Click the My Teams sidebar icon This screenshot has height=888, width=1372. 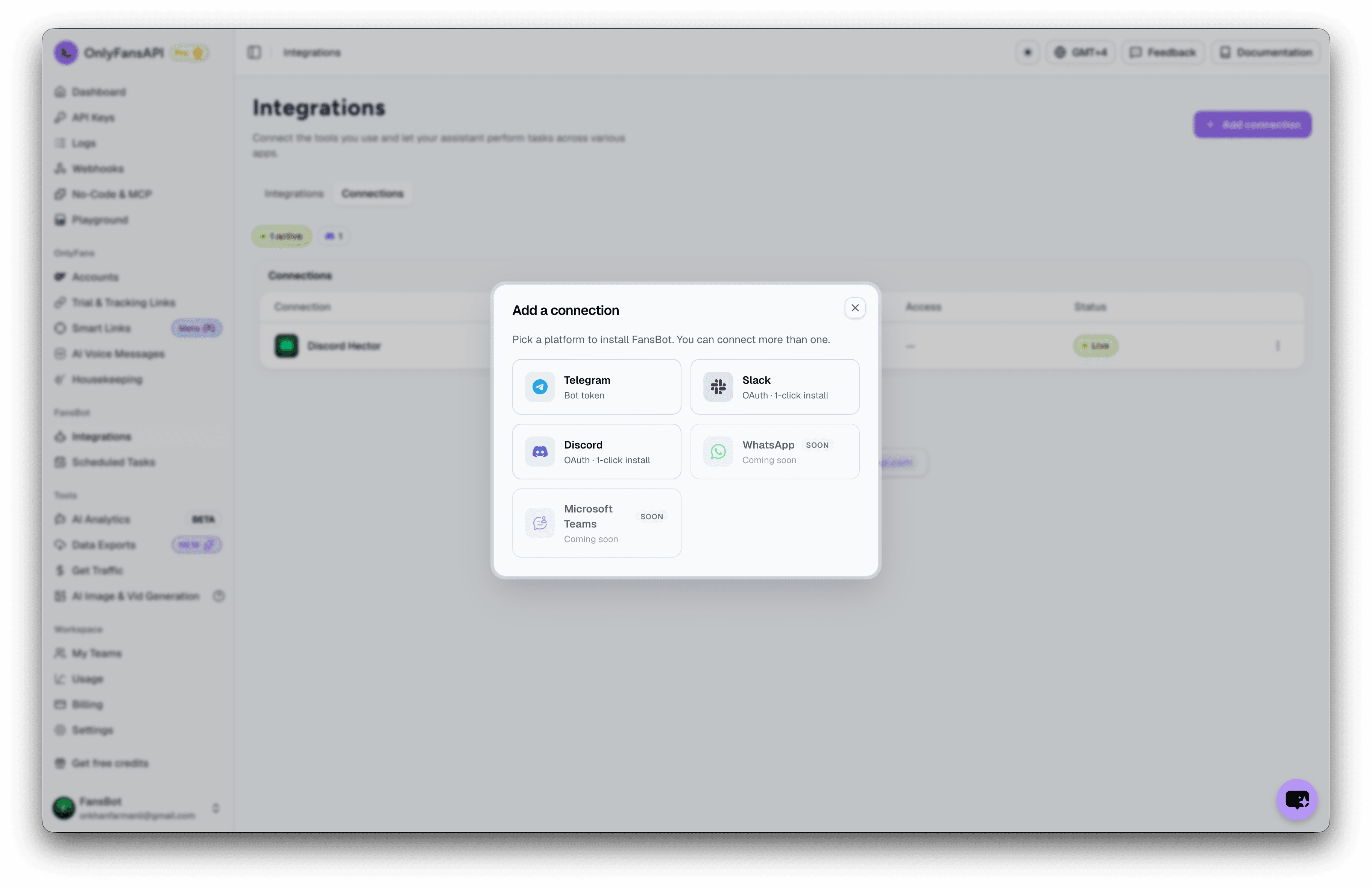(60, 653)
